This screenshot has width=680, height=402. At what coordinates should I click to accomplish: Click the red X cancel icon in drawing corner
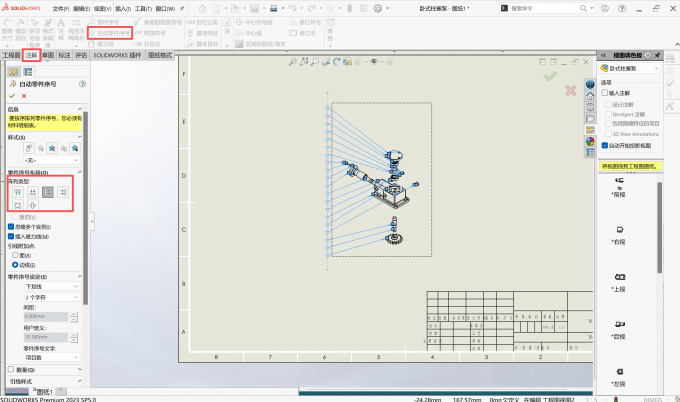[571, 91]
